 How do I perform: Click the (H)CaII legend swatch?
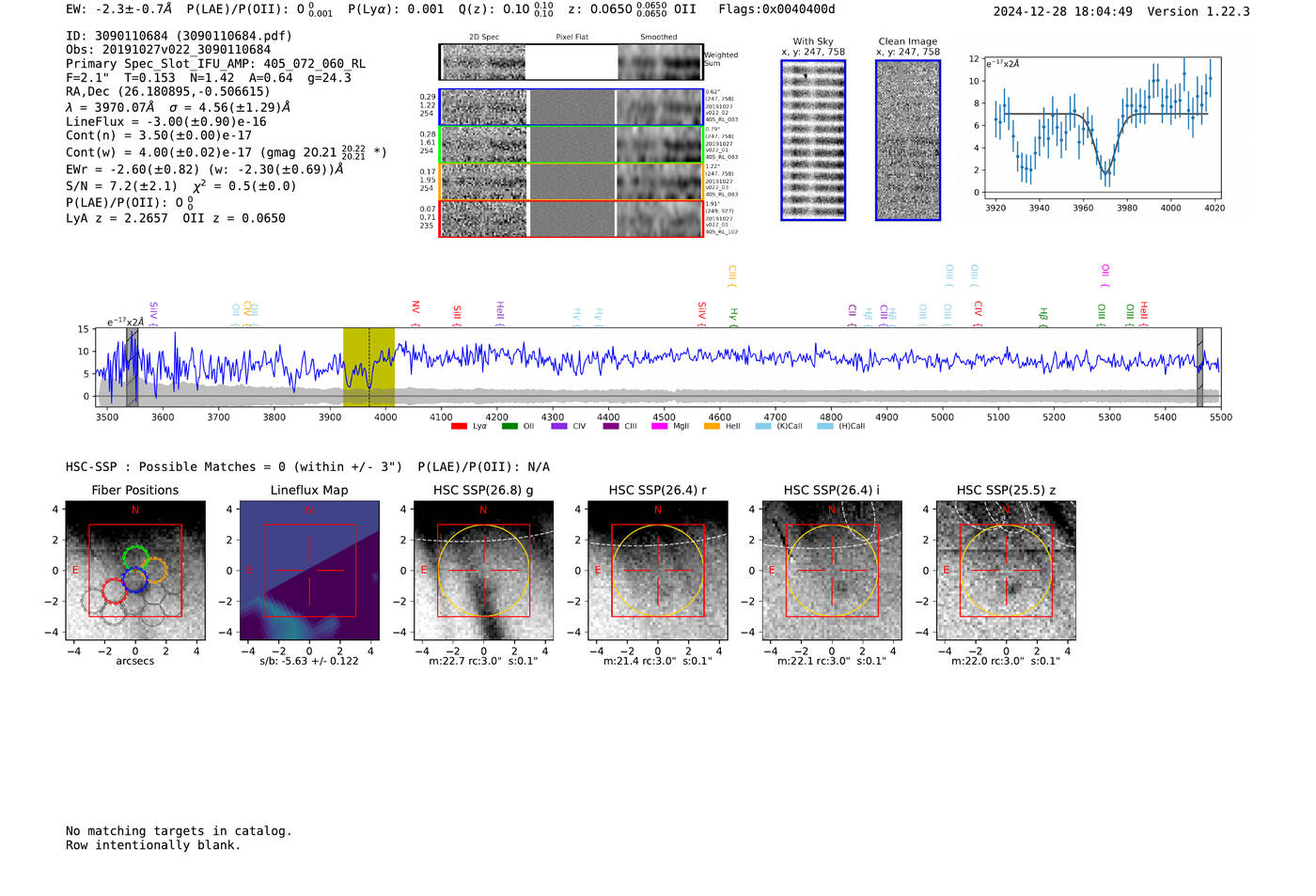pyautogui.click(x=825, y=427)
